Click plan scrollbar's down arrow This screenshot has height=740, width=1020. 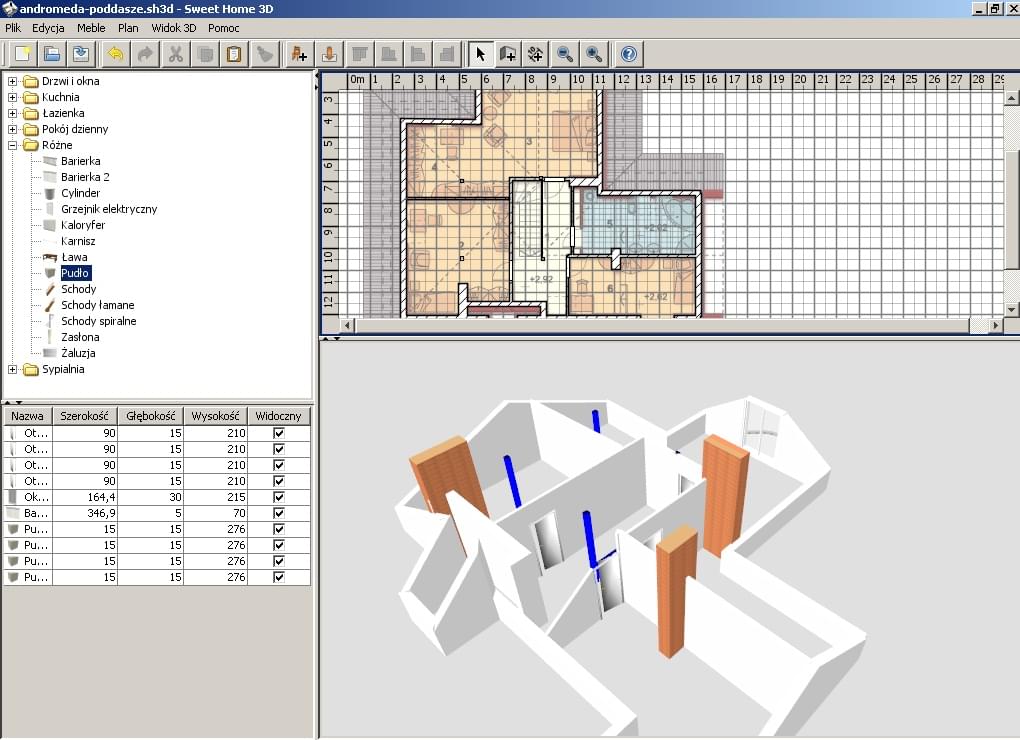click(x=1012, y=310)
